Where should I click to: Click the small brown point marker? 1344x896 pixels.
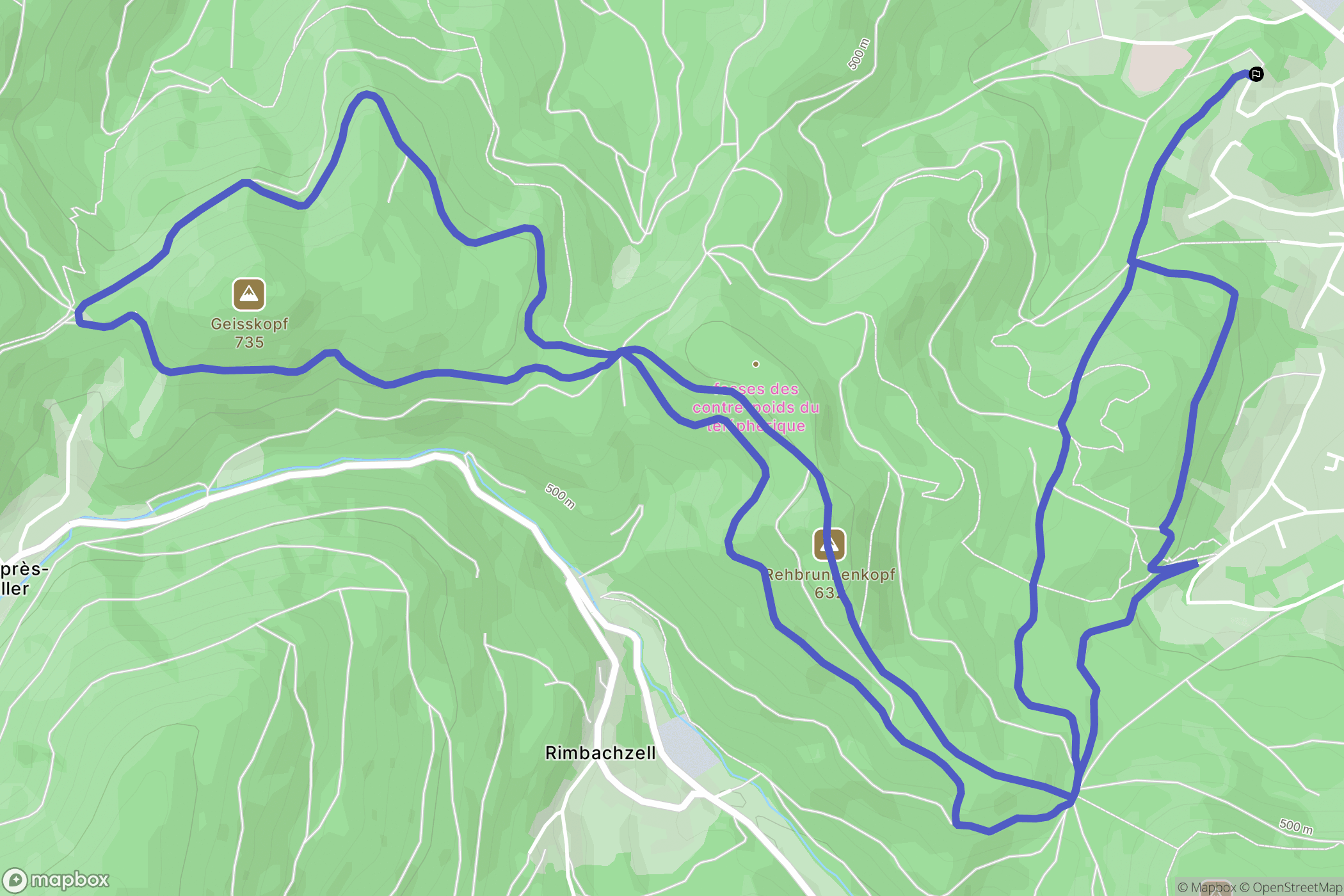pos(756,364)
